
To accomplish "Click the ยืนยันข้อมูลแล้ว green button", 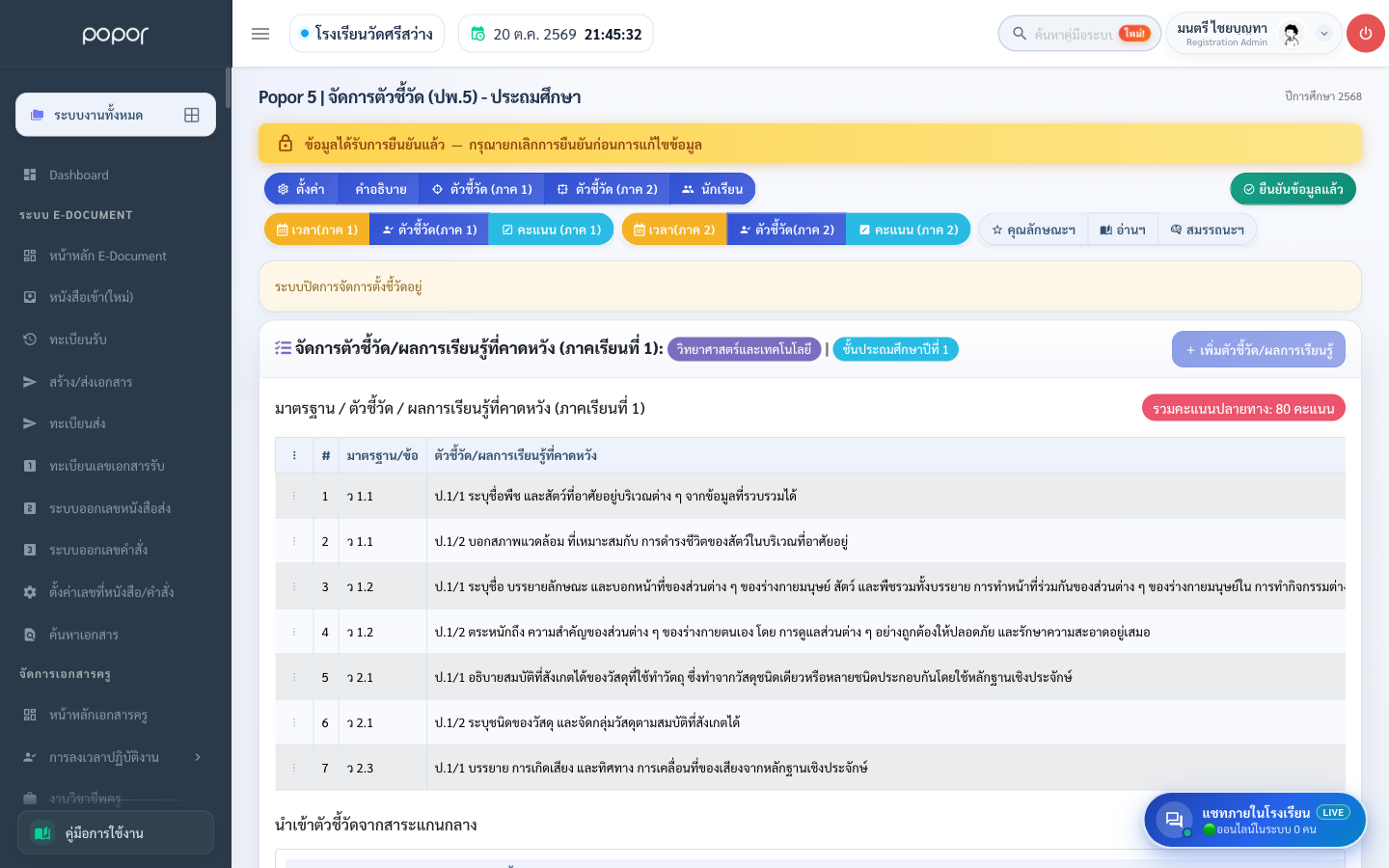I will (1293, 189).
